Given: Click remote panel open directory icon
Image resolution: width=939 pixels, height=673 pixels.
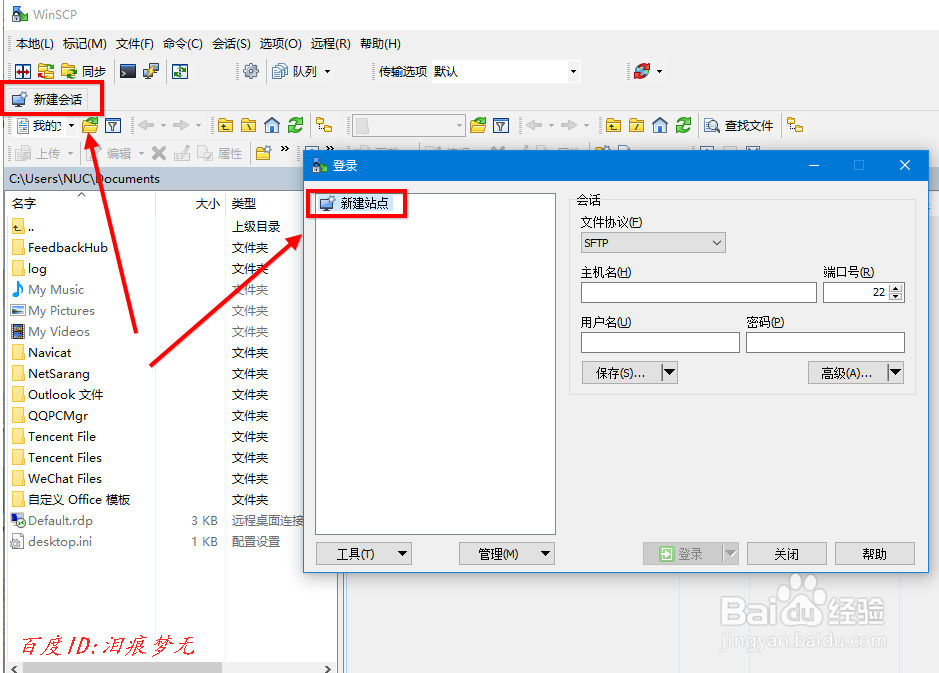Looking at the screenshot, I should click(478, 126).
